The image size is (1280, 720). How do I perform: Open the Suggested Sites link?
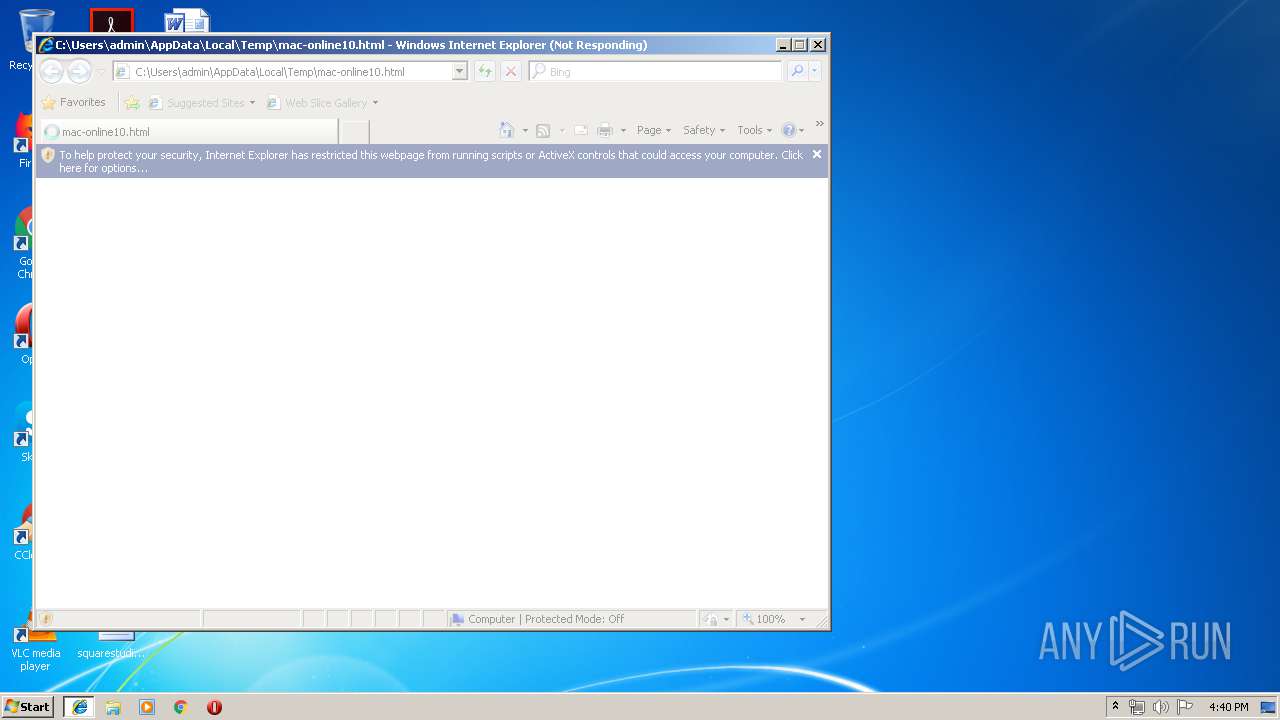(x=201, y=103)
